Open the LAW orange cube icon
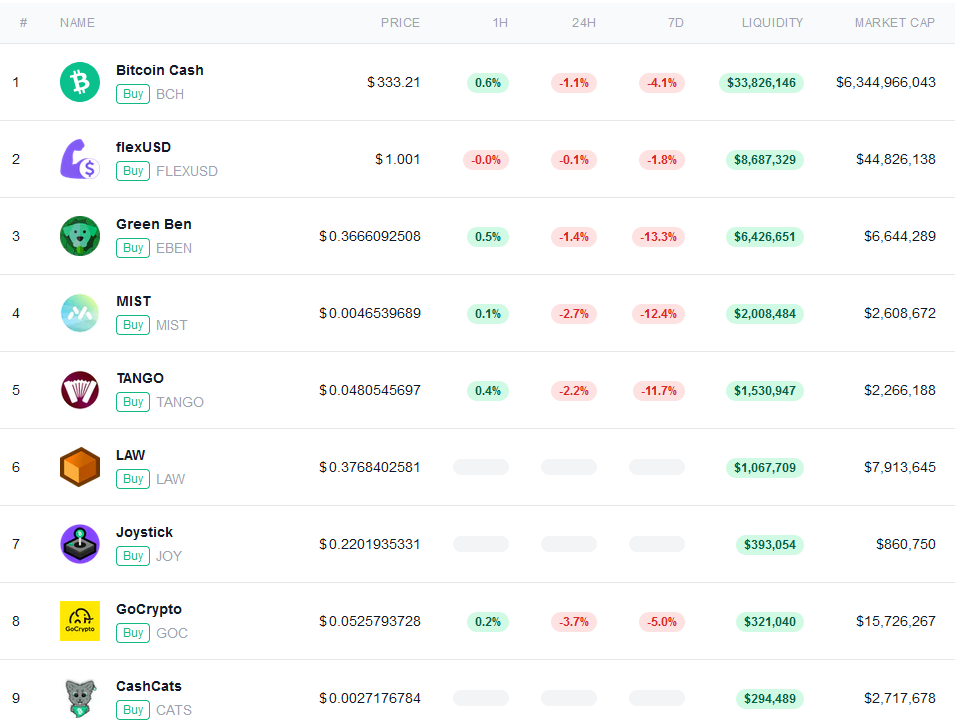The width and height of the screenshot is (955, 728). 80,467
